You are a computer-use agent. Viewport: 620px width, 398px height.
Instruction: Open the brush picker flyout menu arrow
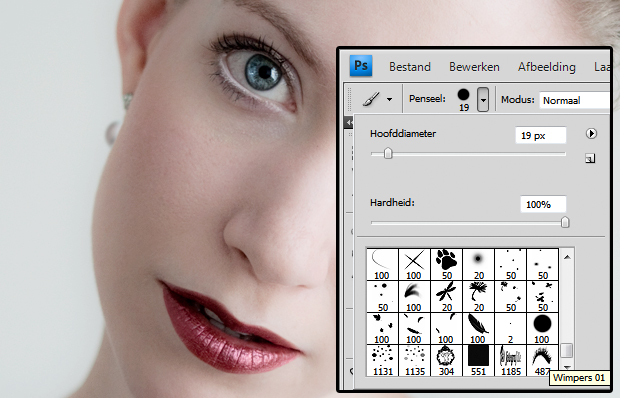click(x=591, y=134)
